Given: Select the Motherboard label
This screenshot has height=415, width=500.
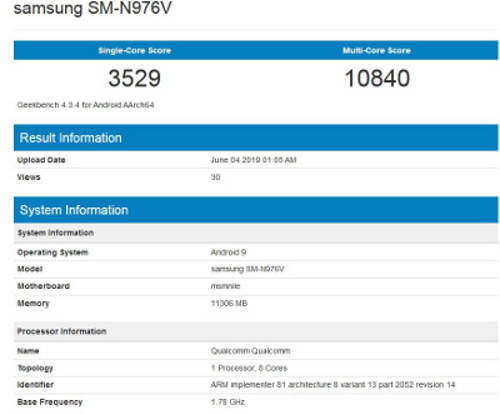Looking at the screenshot, I should (44, 286).
